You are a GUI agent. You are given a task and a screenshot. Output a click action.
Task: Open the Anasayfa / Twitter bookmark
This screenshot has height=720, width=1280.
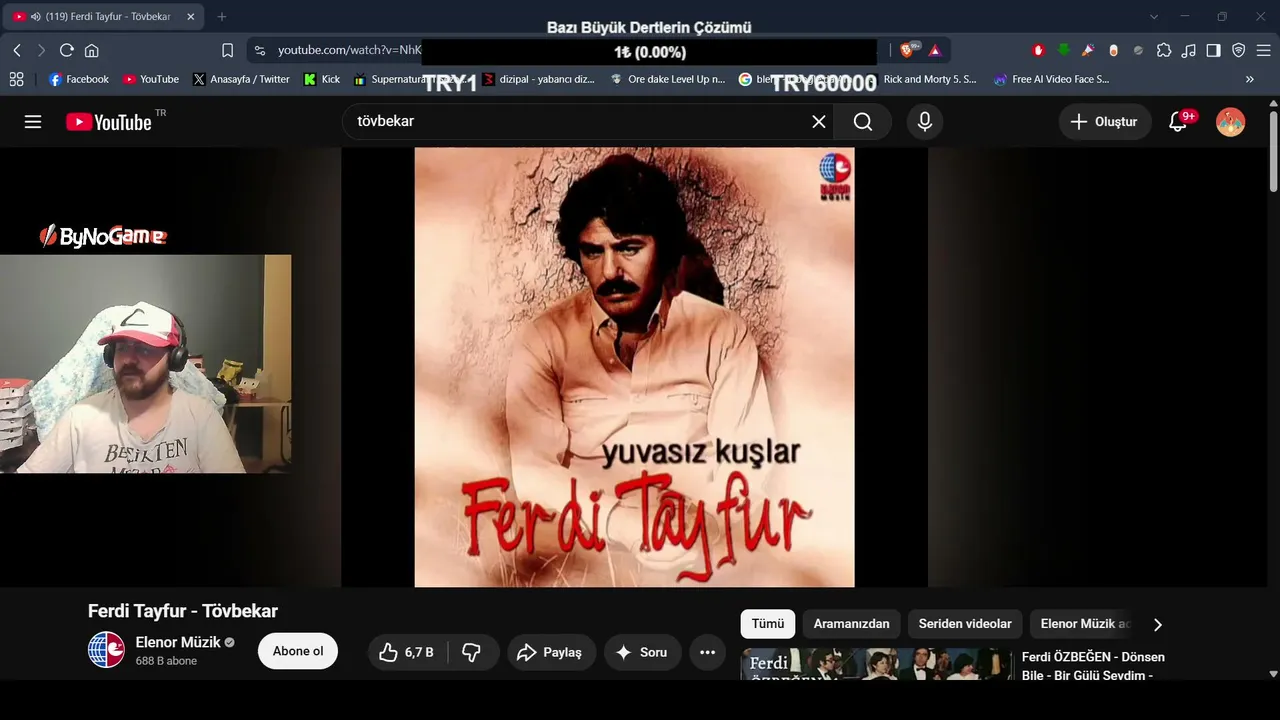241,79
